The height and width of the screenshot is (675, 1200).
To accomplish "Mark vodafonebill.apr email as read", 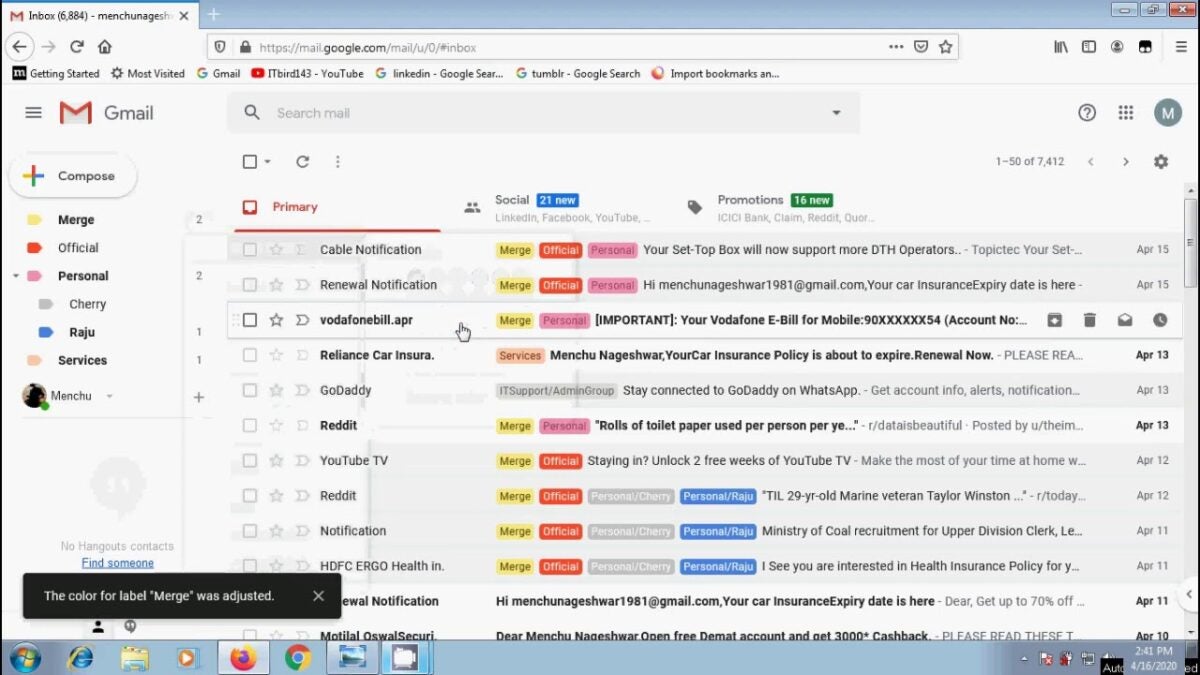I will pos(1125,320).
